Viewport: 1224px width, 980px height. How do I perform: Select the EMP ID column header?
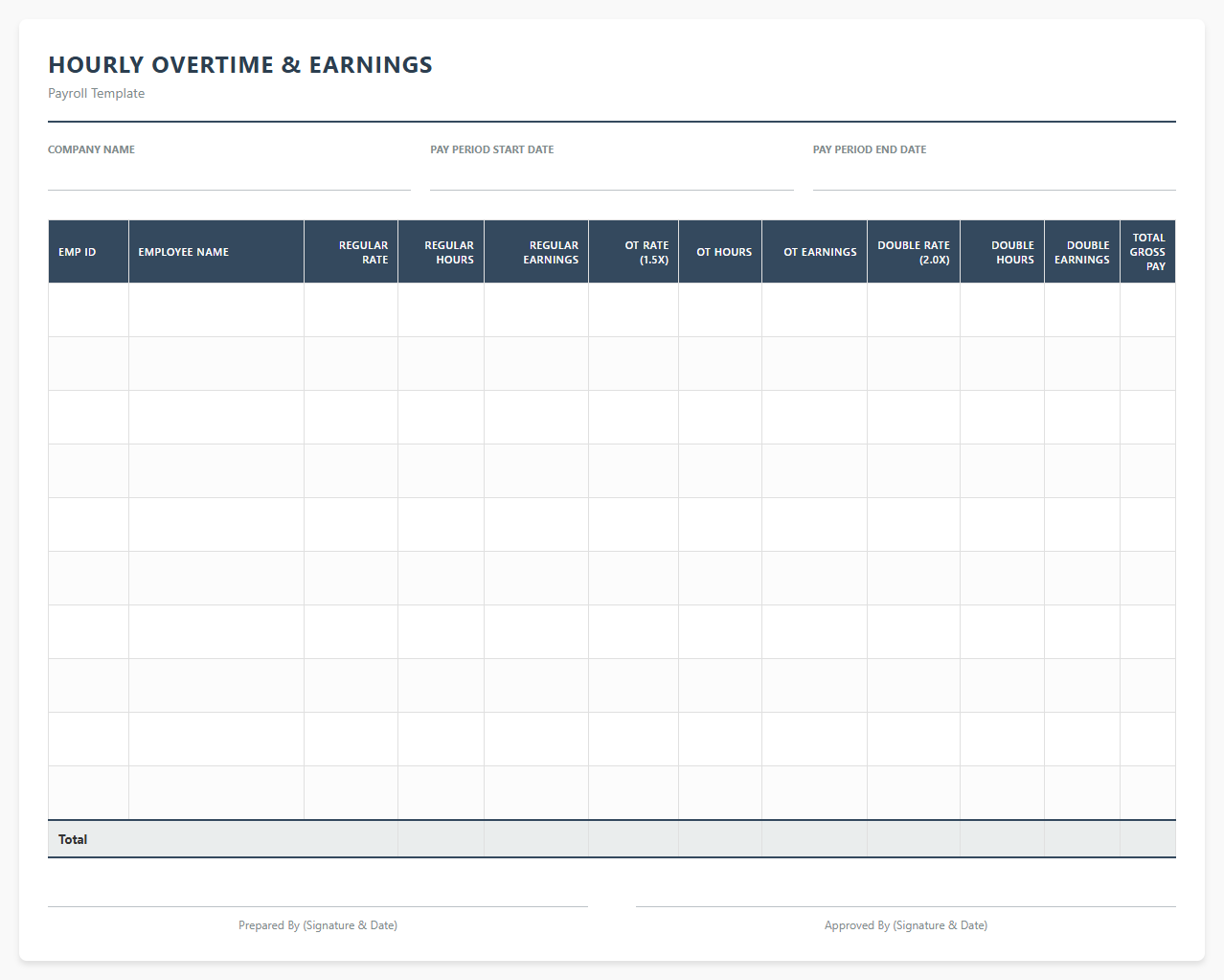point(88,252)
